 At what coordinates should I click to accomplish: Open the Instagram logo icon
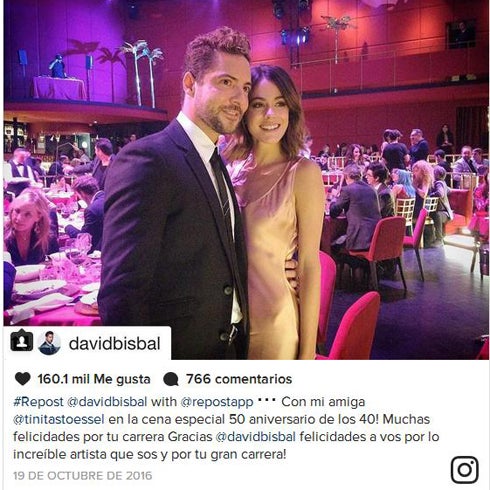[465, 470]
